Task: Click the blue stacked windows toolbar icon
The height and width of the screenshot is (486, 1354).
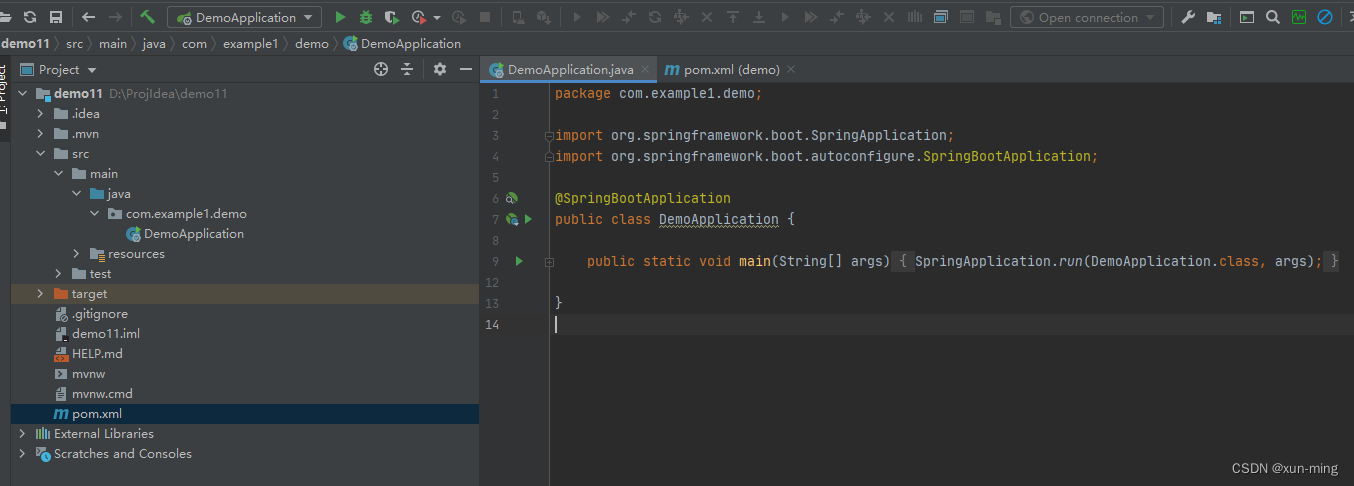Action: [x=941, y=17]
